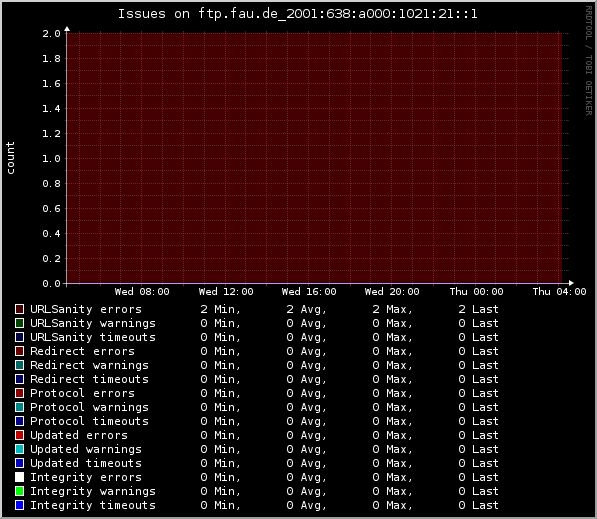This screenshot has width=597, height=519.
Task: Click the URLSanity errors color swatch
Action: [x=19, y=309]
